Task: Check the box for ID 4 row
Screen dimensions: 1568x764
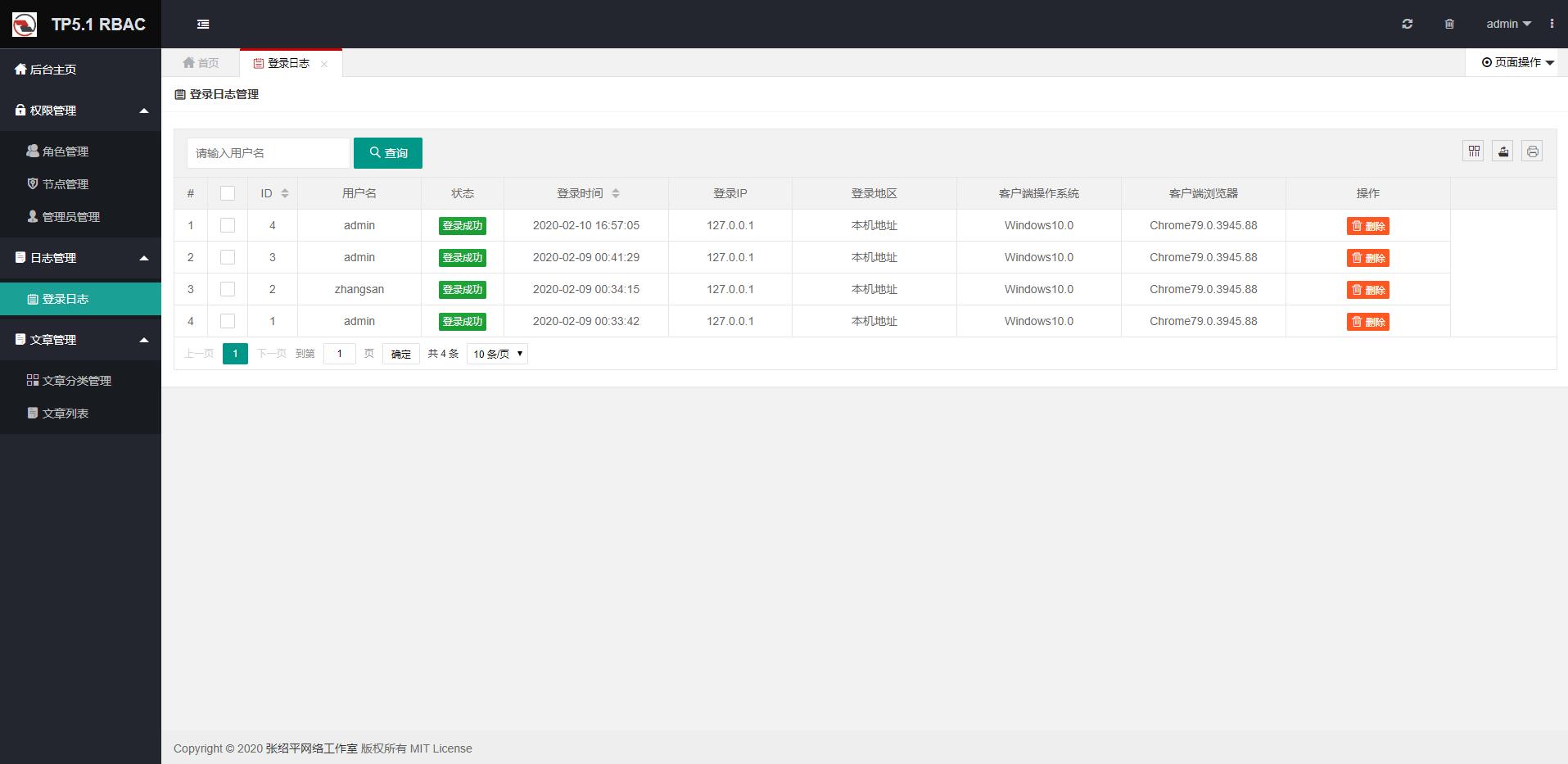Action: 228,225
